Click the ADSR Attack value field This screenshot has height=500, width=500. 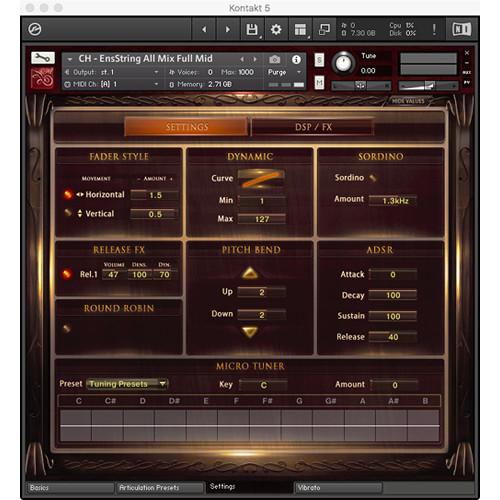[x=393, y=274]
